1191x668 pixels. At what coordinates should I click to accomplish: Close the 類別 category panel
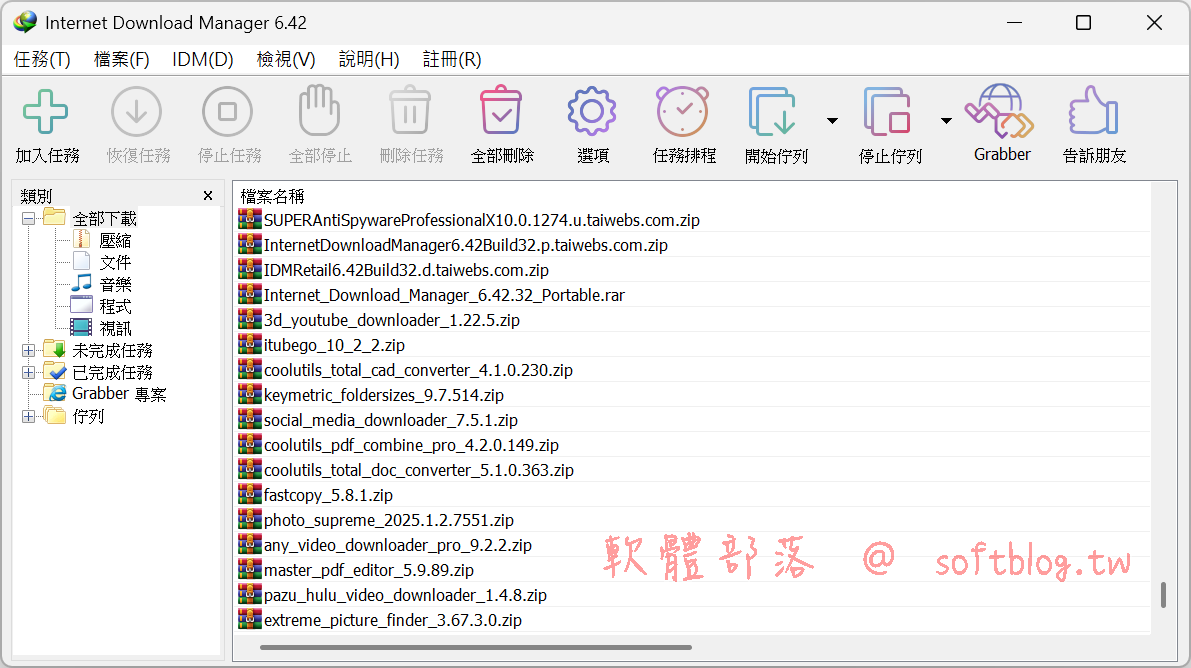click(x=208, y=196)
